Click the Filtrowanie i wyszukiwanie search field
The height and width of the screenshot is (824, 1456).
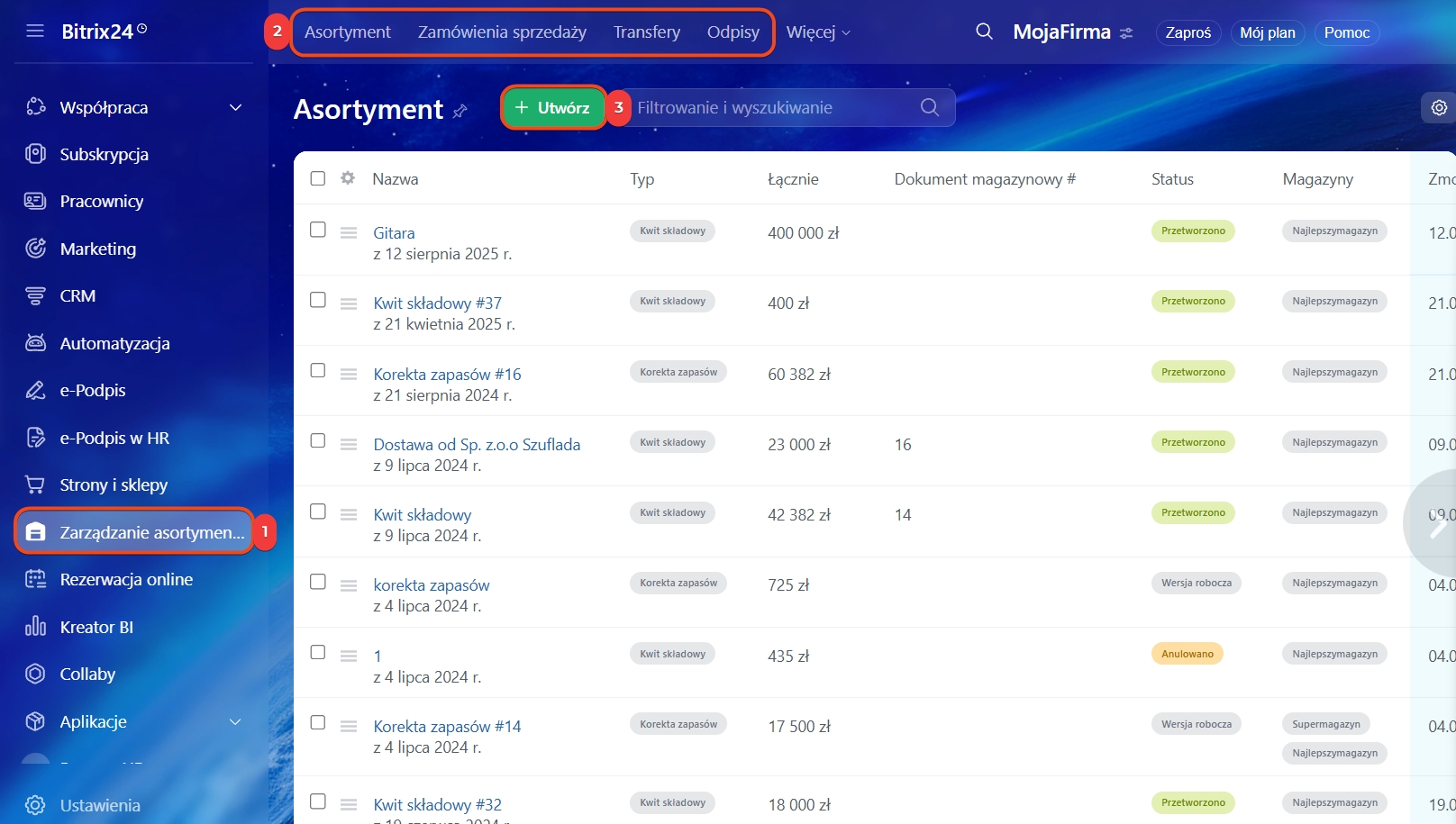(x=775, y=108)
